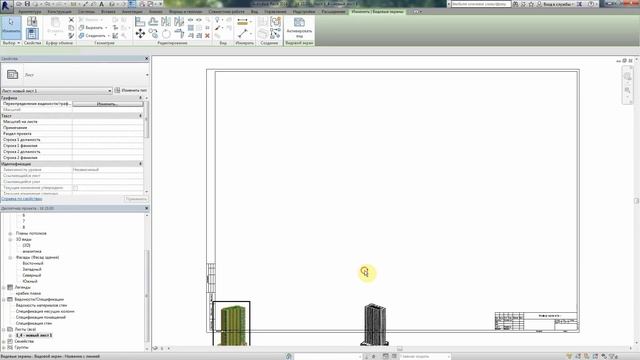
Task: Close the Properties (Свойства) palette
Action: pos(147,59)
